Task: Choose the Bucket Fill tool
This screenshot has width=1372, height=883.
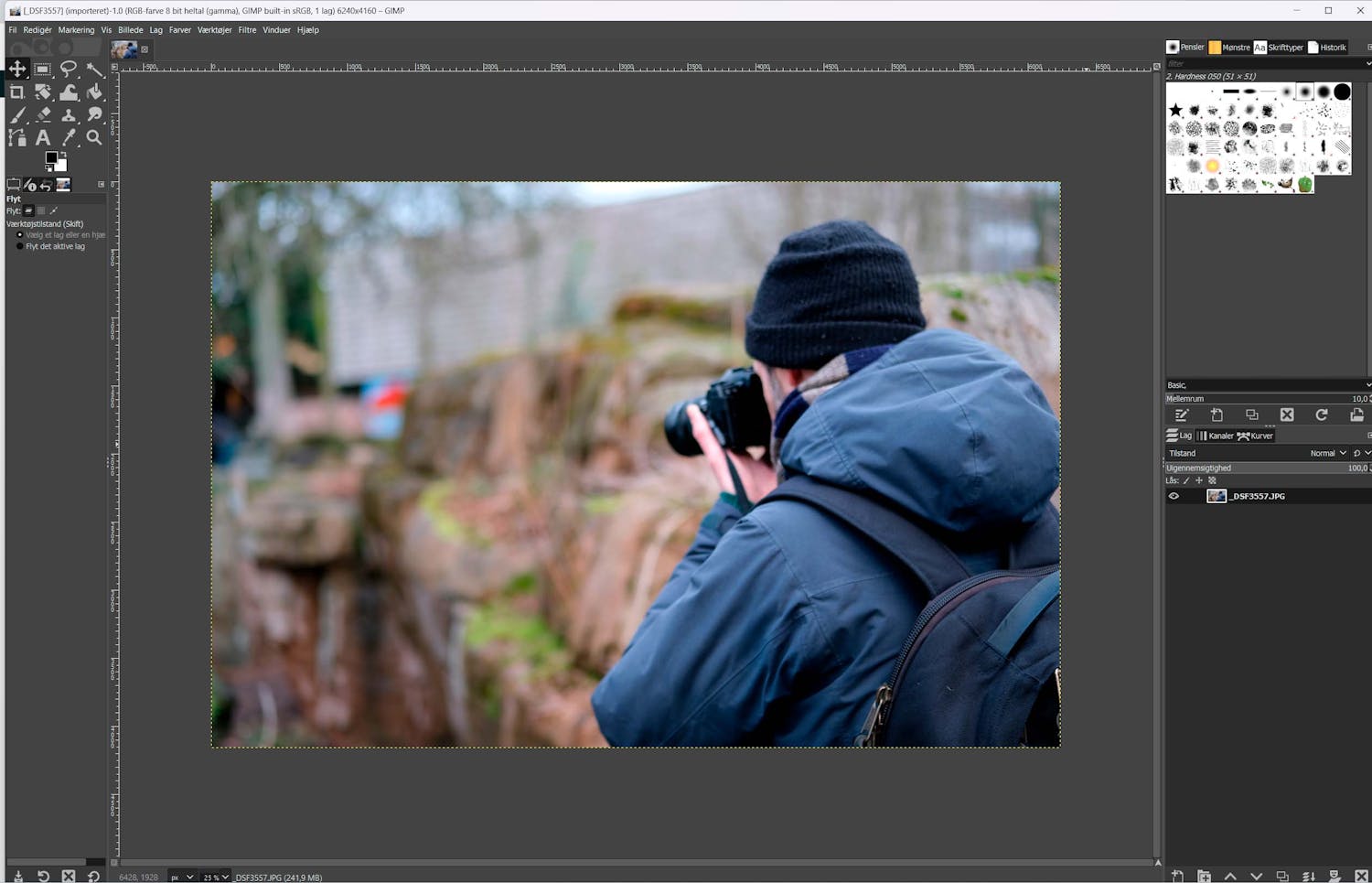Action: [x=94, y=92]
